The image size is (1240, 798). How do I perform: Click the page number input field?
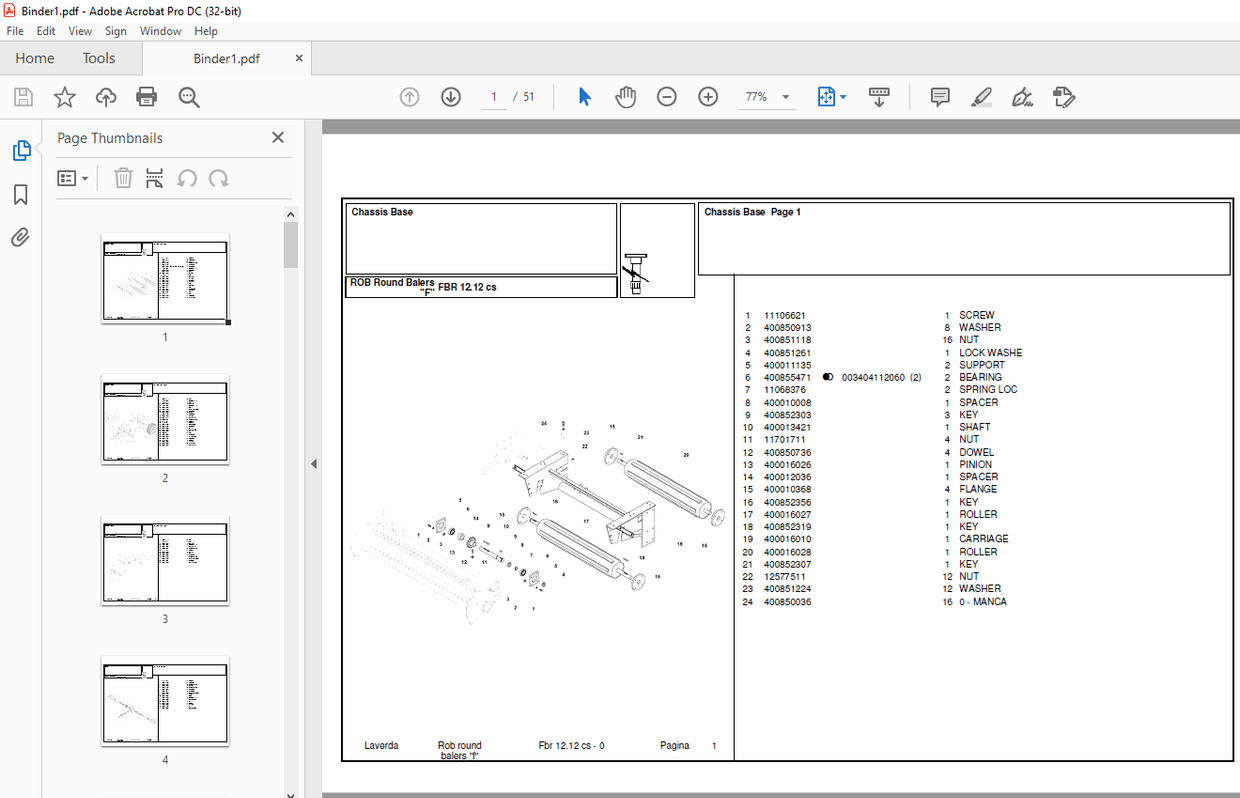click(x=493, y=97)
